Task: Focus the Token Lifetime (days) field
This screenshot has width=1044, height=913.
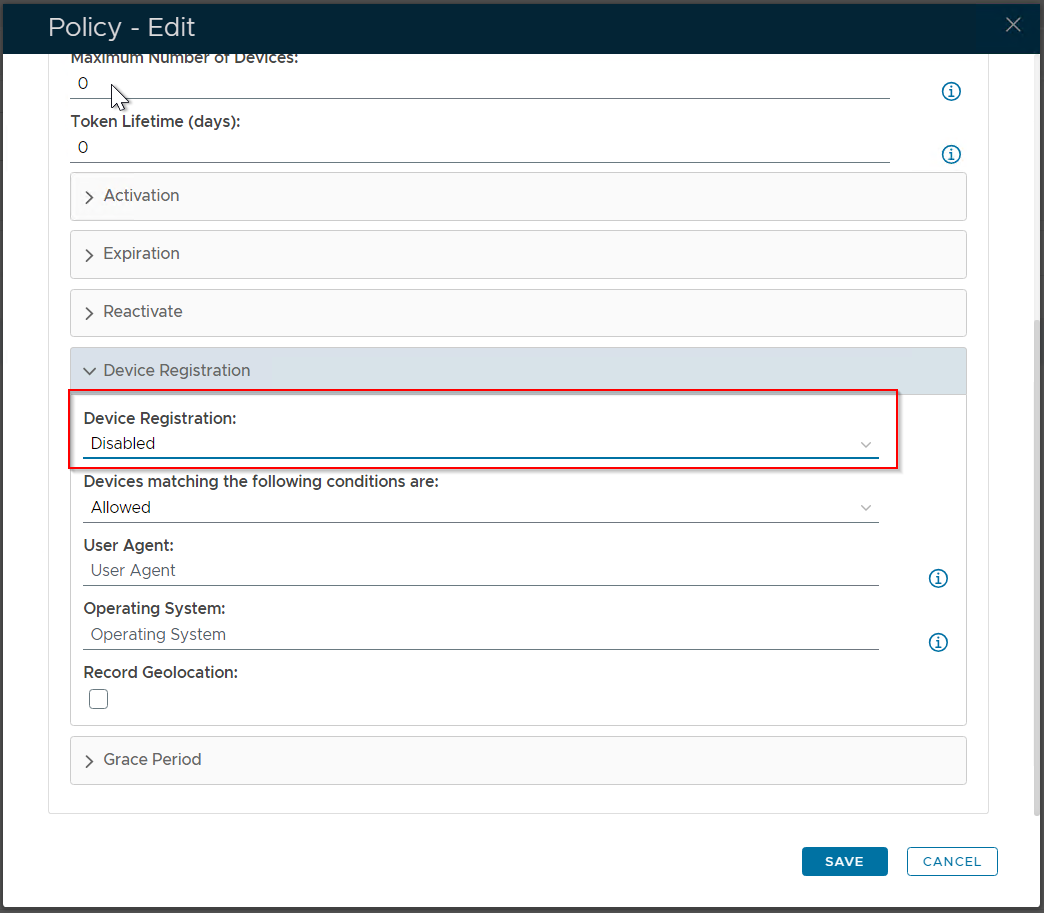Action: [480, 148]
